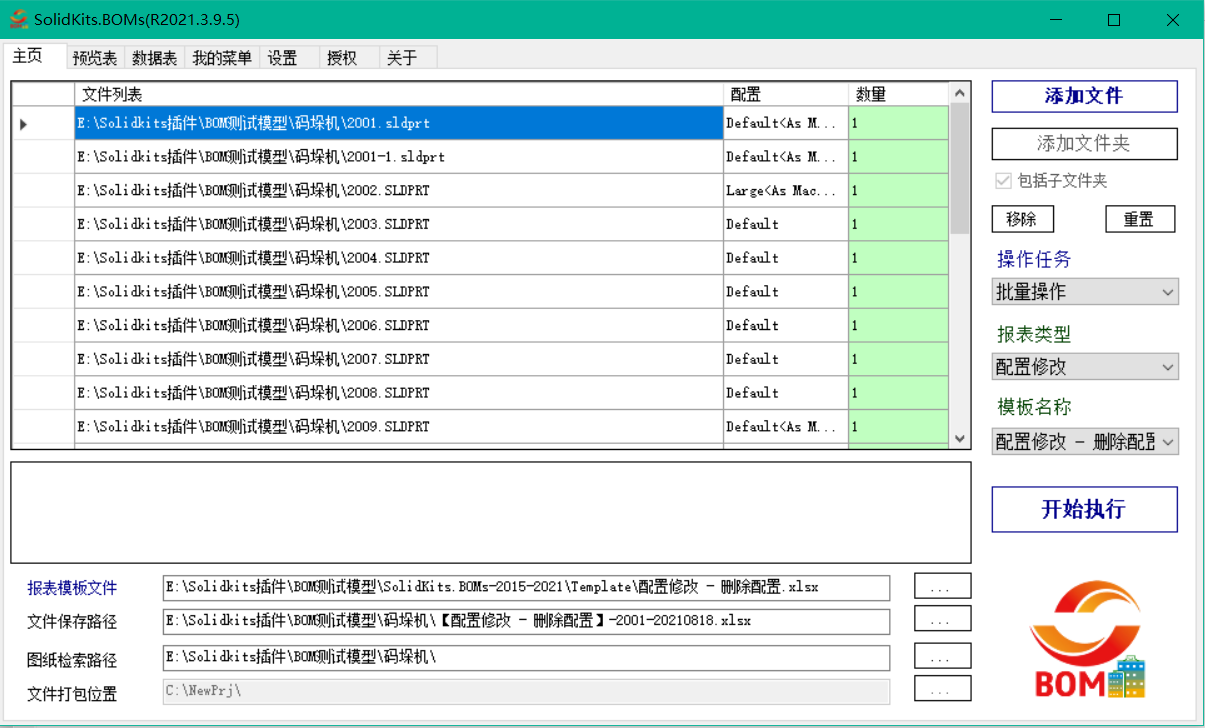
Task: Open the 模板名称 dropdown
Action: click(x=1084, y=441)
